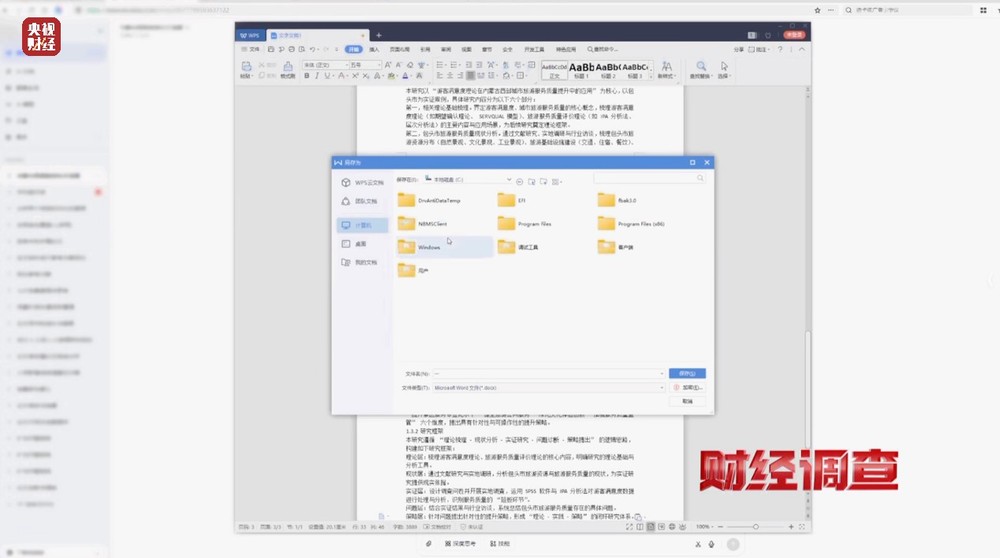The width and height of the screenshot is (1000, 558).
Task: Click the Save button in dialog
Action: click(687, 374)
